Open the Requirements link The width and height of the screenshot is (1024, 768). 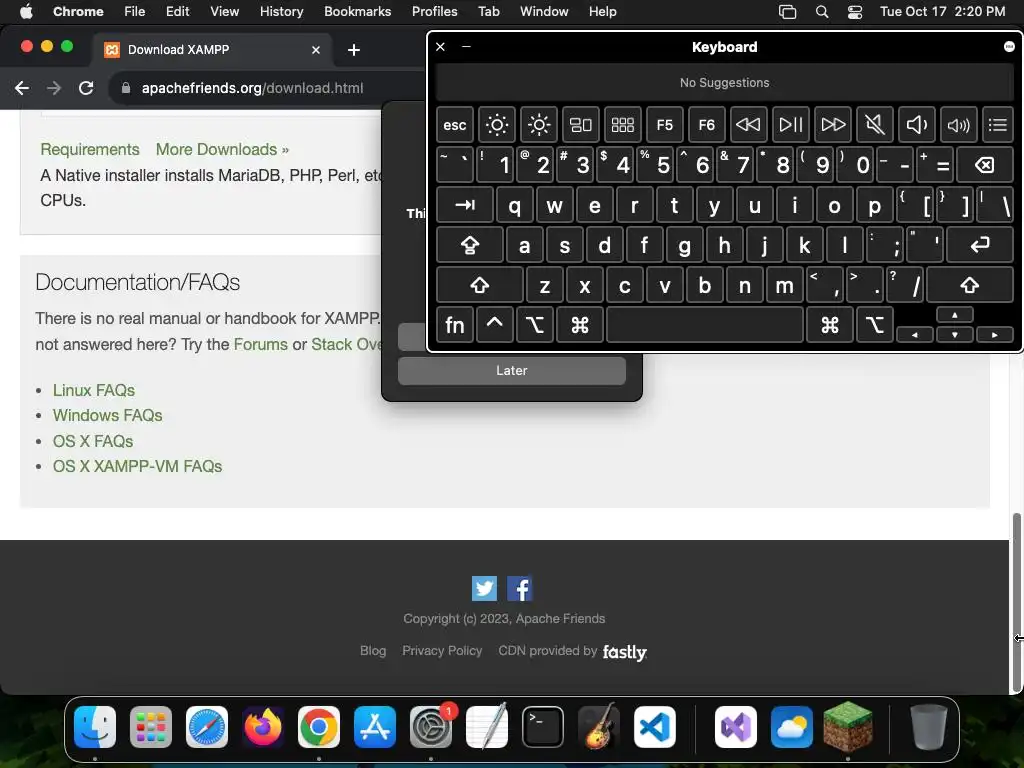[x=90, y=149]
